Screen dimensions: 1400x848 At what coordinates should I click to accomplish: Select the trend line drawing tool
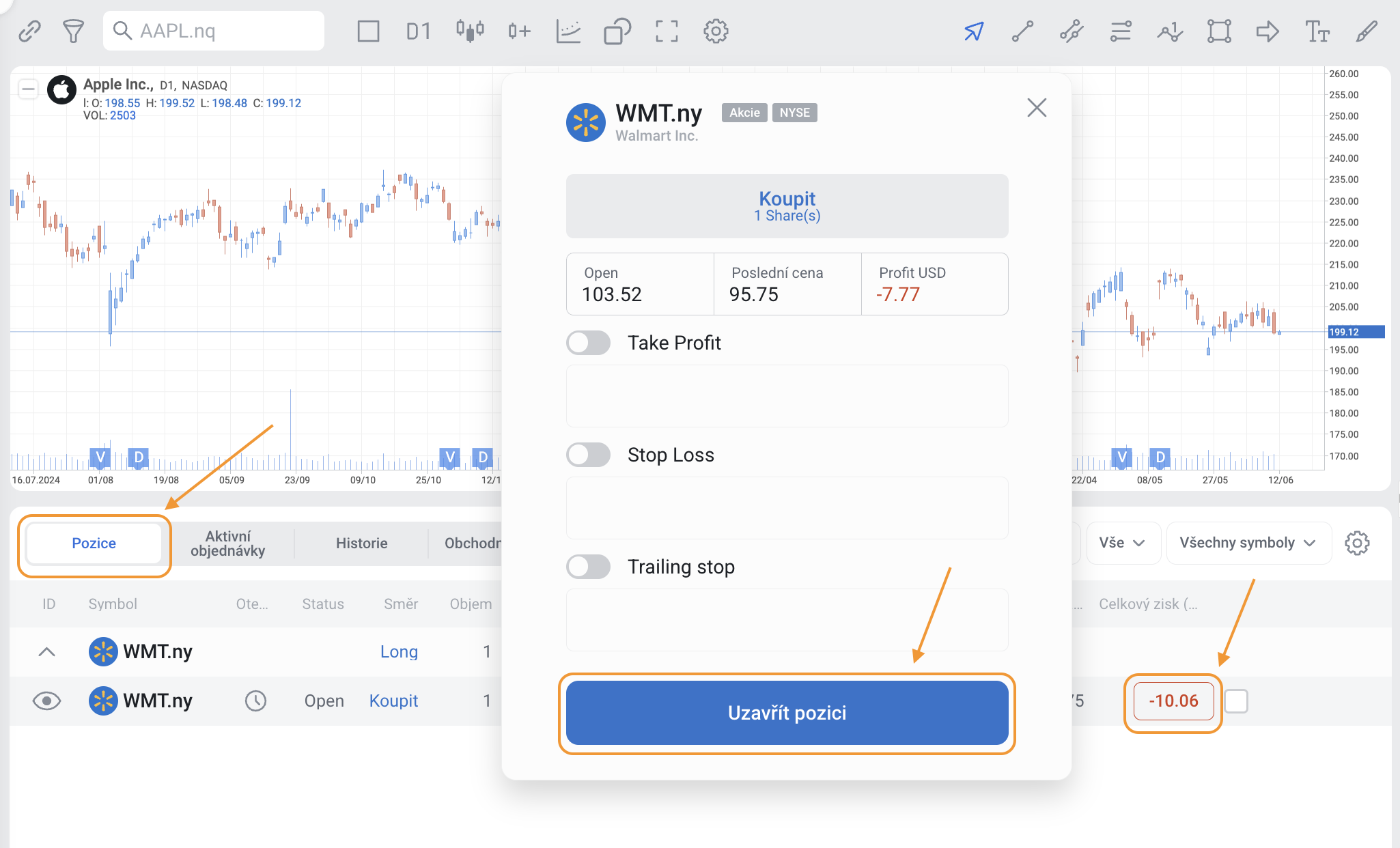(1022, 31)
